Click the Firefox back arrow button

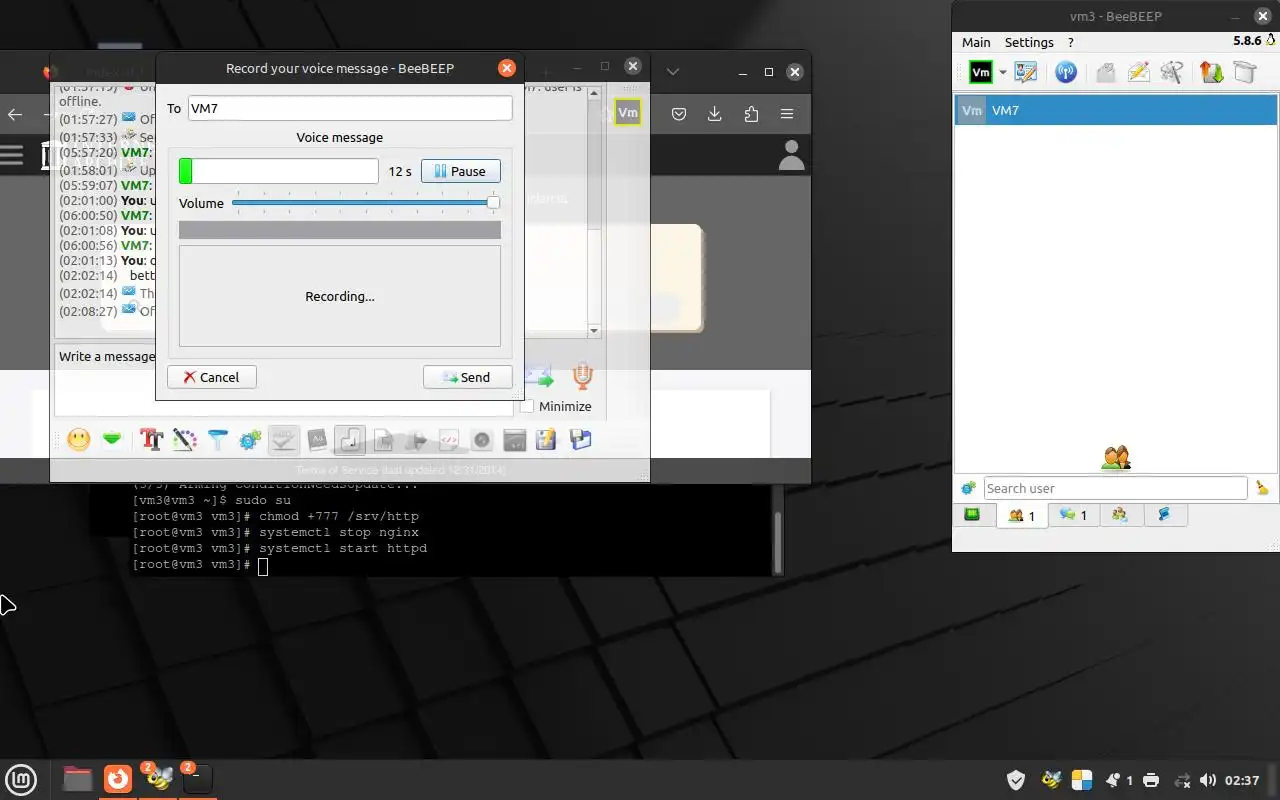tap(15, 114)
